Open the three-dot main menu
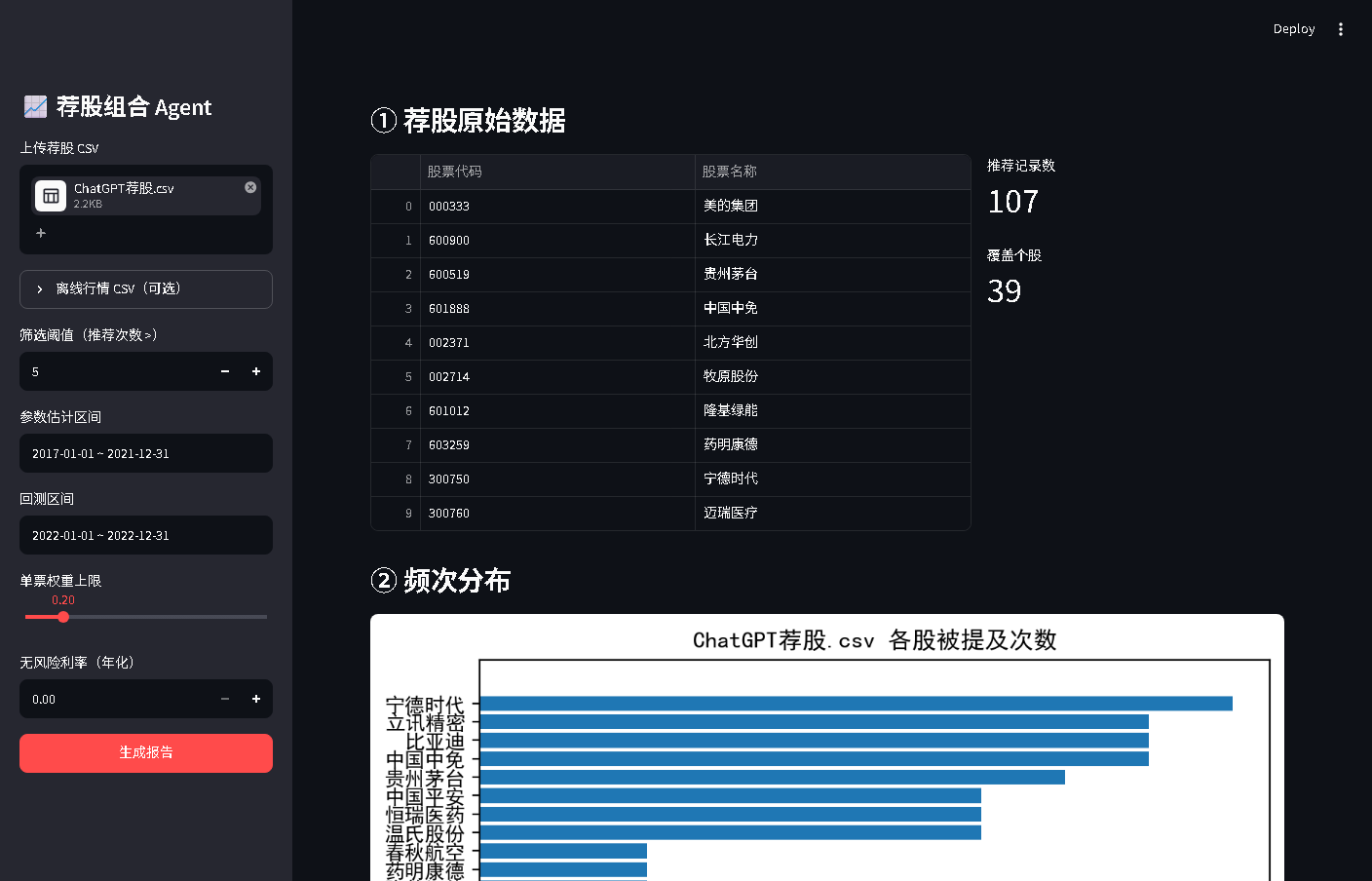The height and width of the screenshot is (881, 1372). [1341, 29]
